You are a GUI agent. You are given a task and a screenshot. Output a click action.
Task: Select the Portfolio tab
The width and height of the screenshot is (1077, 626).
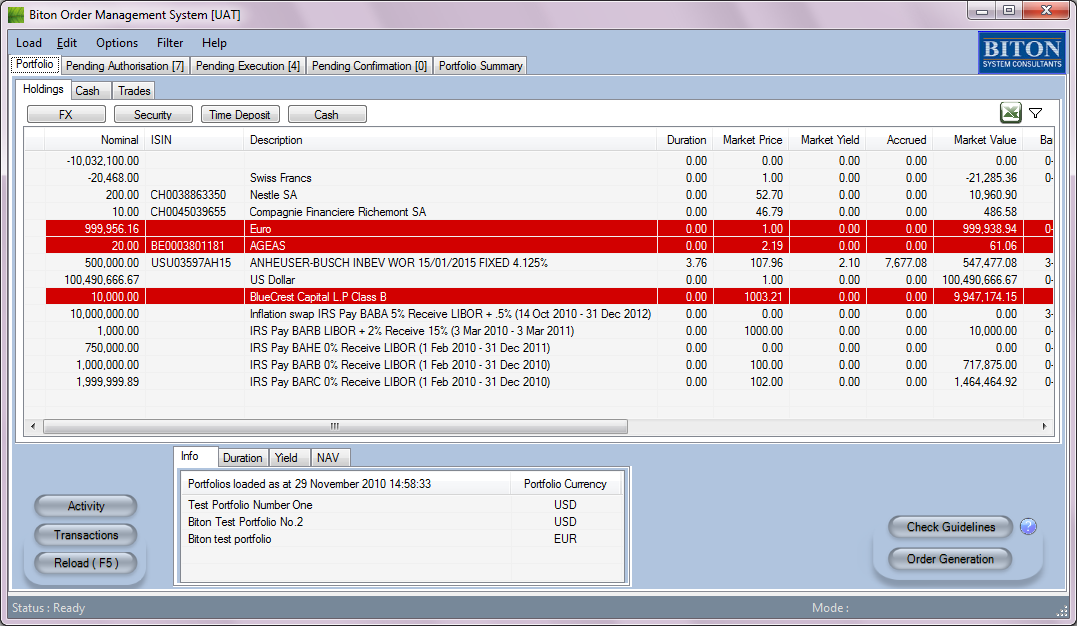point(34,65)
